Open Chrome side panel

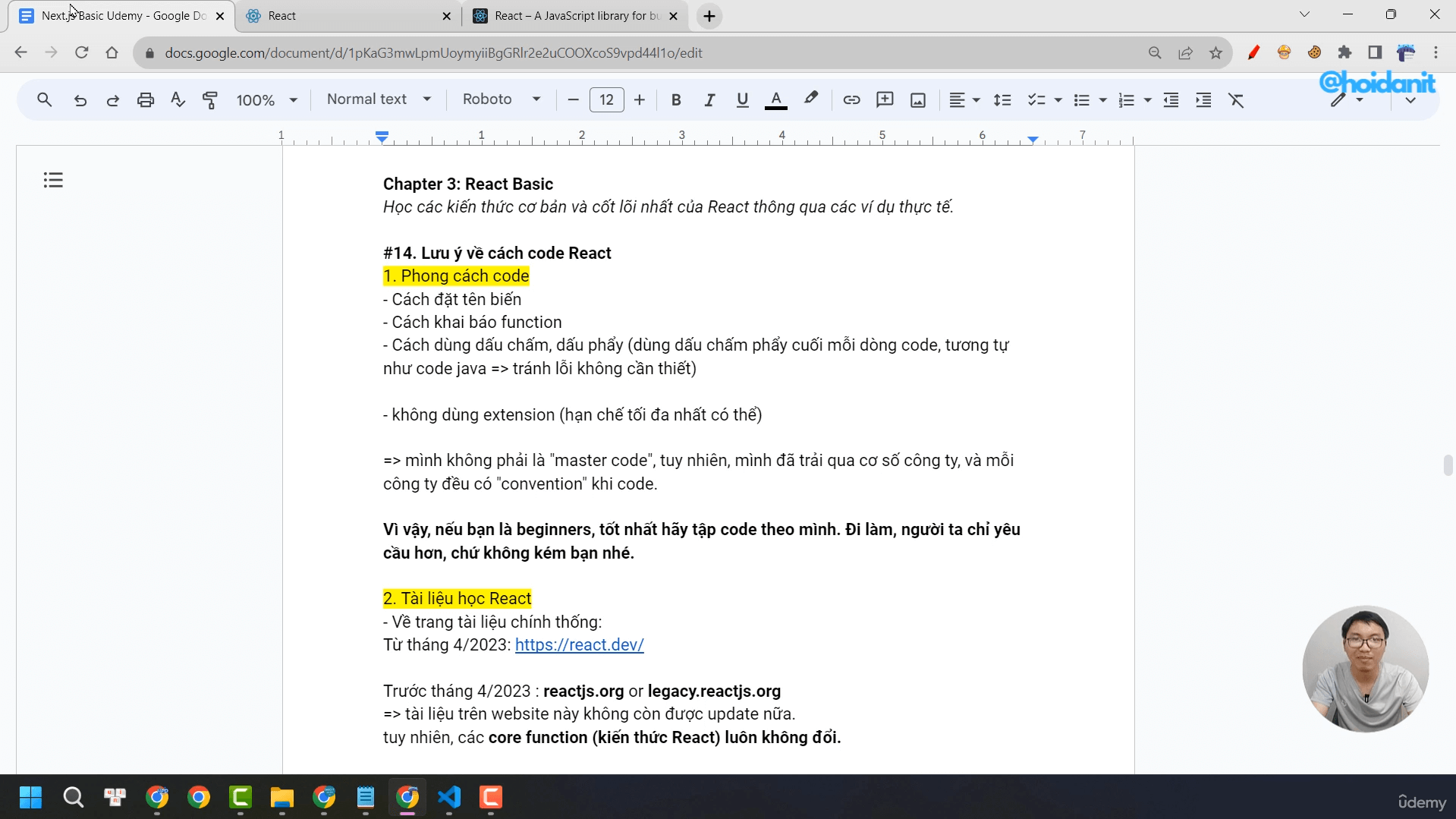pos(1375,52)
